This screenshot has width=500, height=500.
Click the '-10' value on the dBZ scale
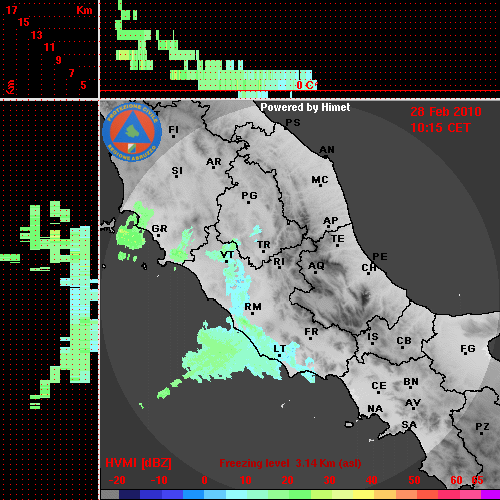[x=159, y=480]
